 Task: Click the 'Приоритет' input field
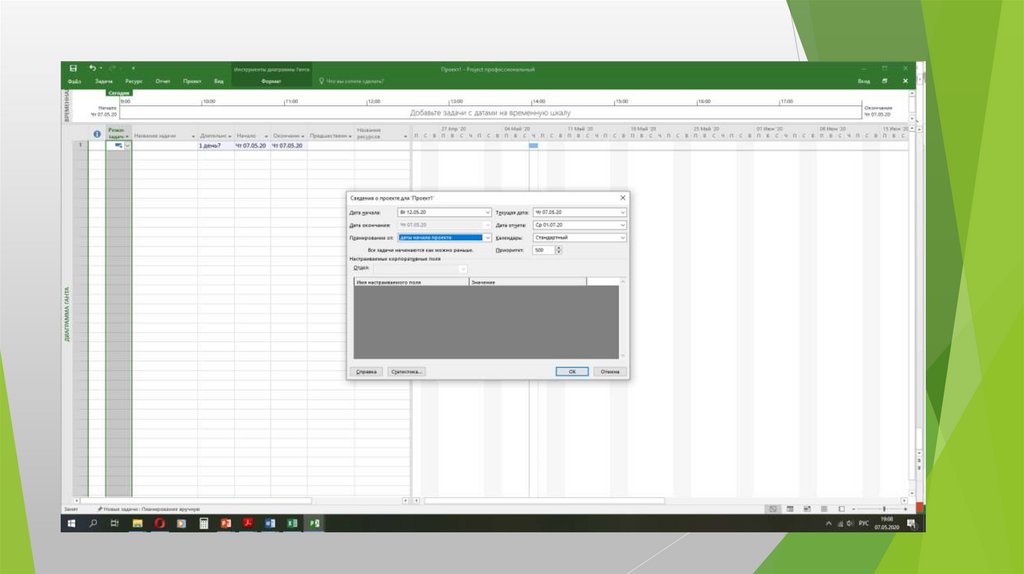pos(543,250)
